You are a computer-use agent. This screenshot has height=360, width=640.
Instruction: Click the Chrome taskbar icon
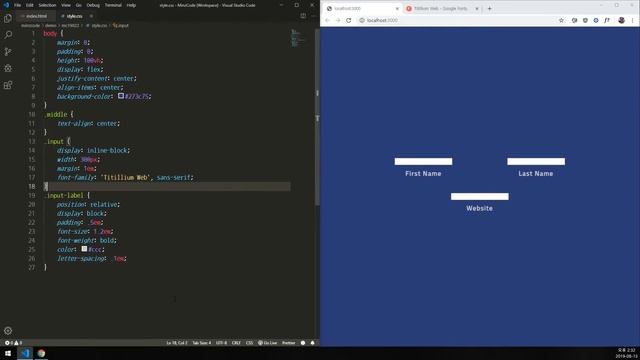point(41,353)
